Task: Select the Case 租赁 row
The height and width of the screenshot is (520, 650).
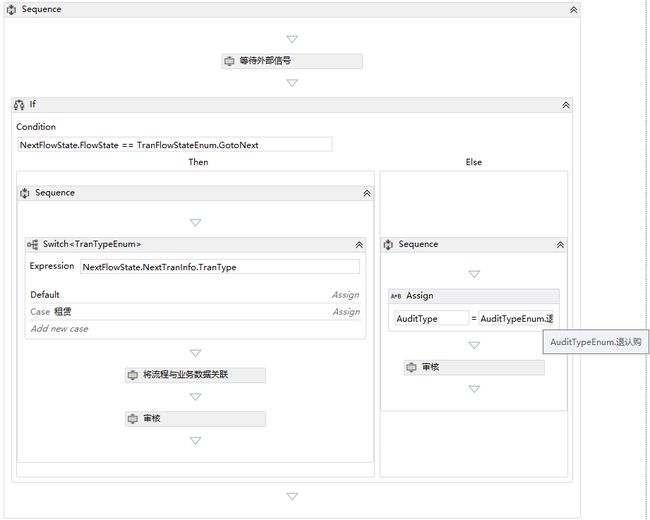Action: 195,312
